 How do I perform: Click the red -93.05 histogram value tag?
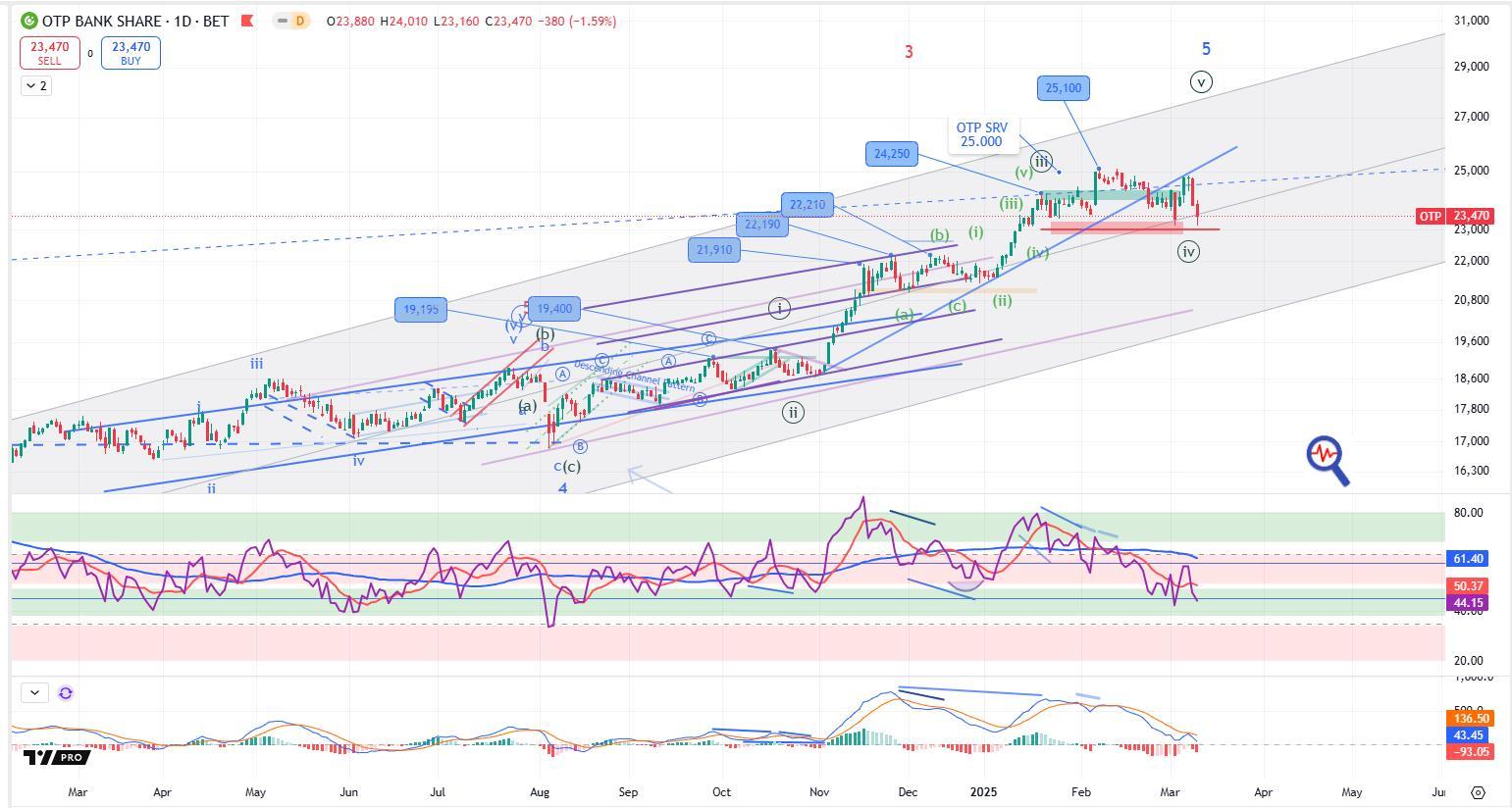point(1470,752)
